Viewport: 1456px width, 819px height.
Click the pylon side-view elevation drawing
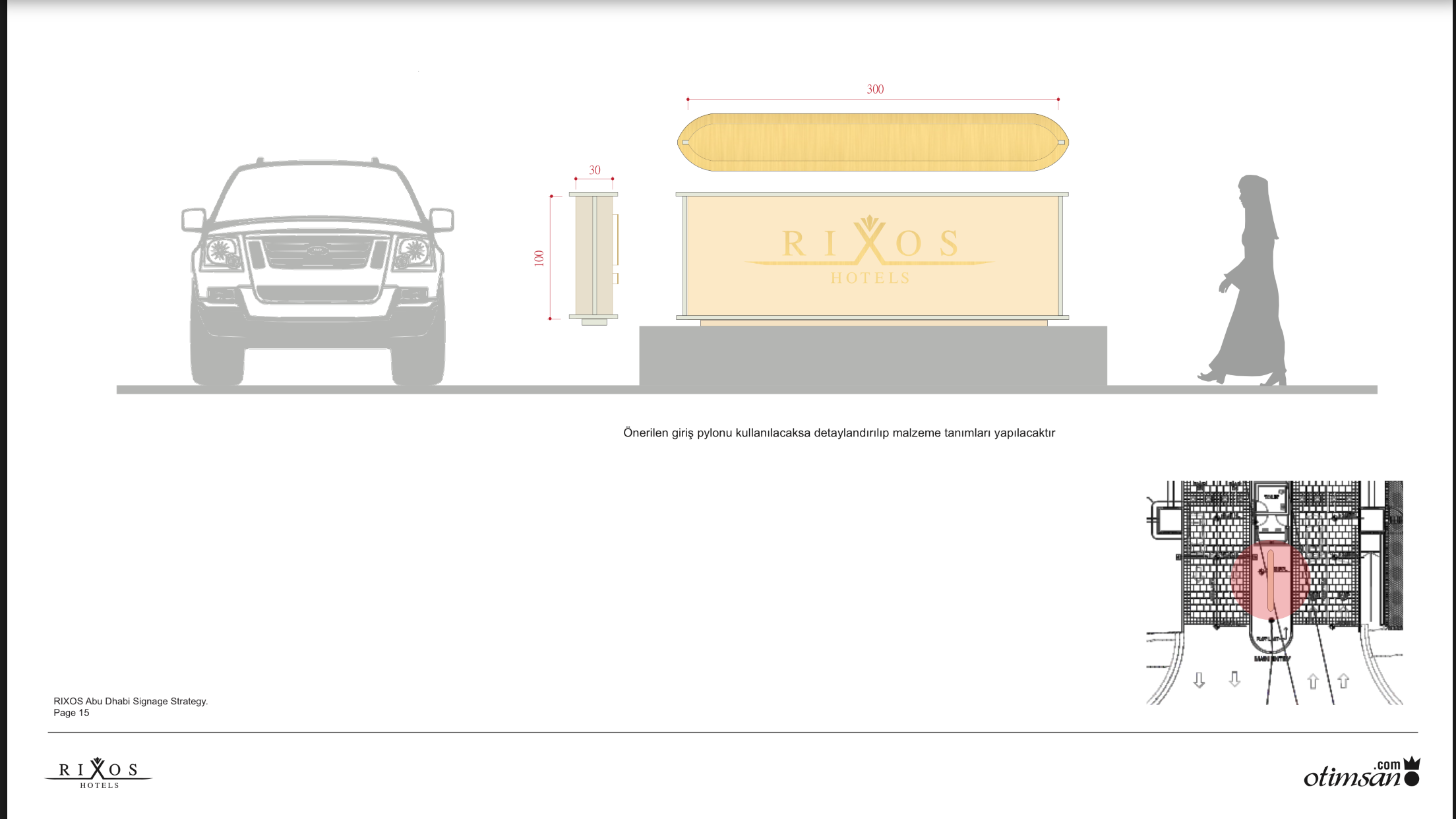tap(593, 258)
